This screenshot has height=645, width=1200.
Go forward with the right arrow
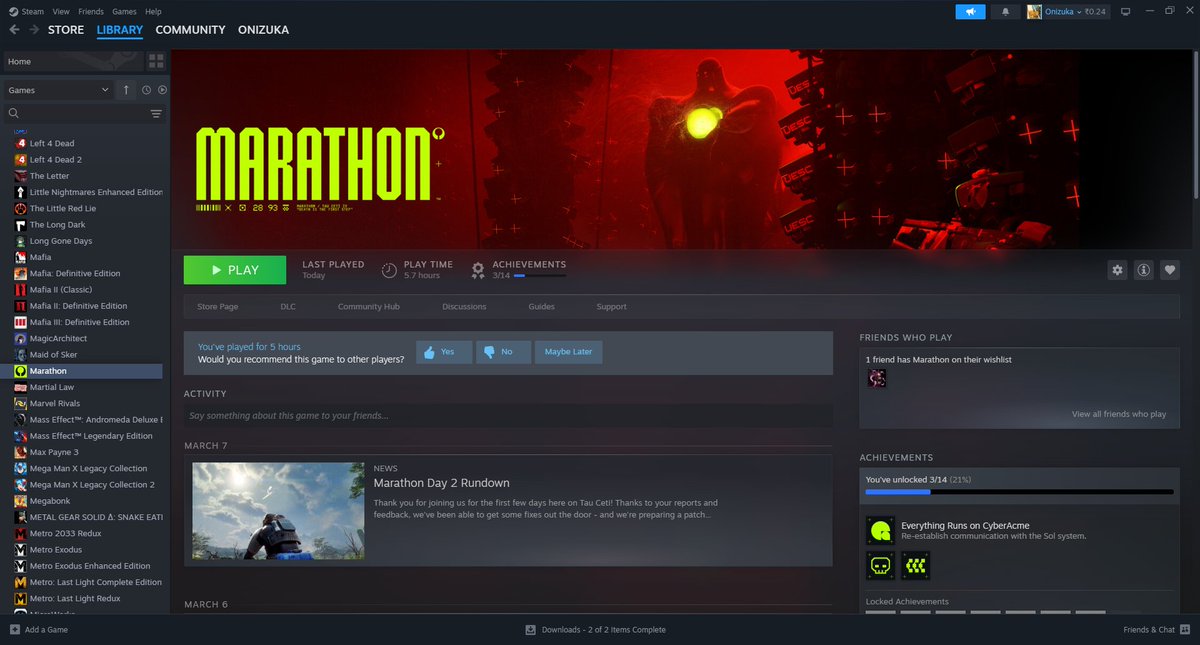pos(34,30)
